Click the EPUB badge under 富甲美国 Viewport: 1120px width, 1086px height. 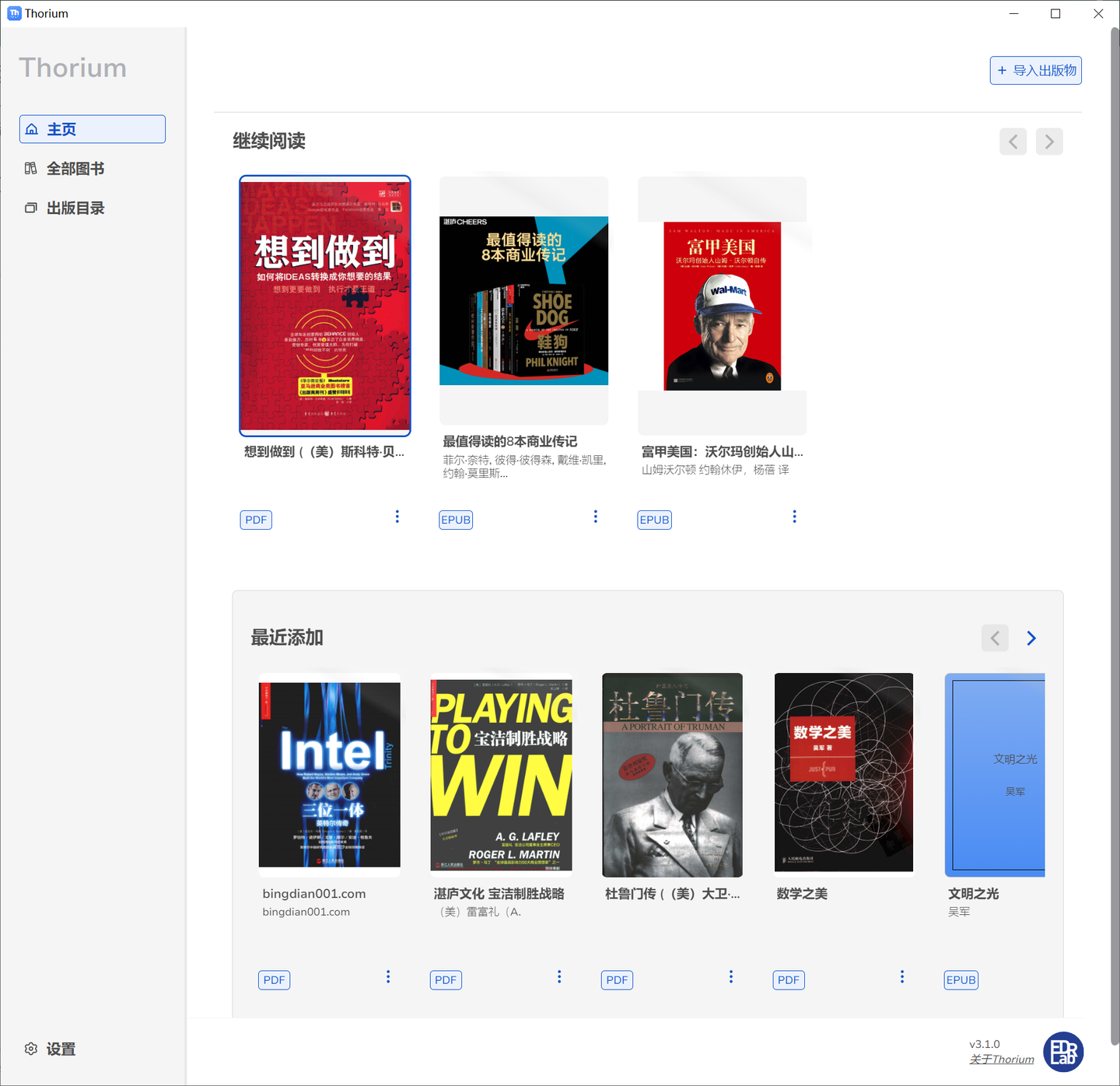(x=654, y=519)
